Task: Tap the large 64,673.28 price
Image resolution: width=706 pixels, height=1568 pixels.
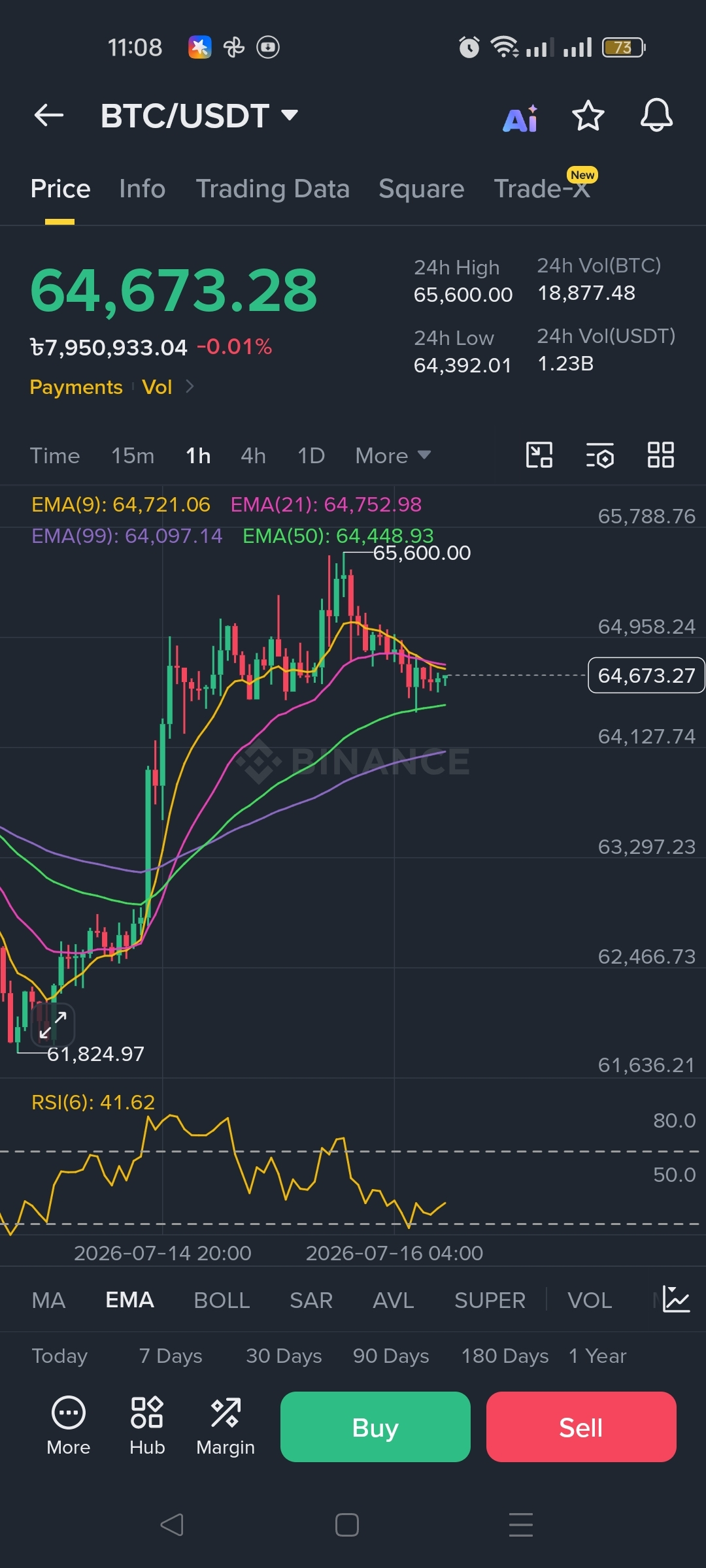Action: tap(174, 290)
